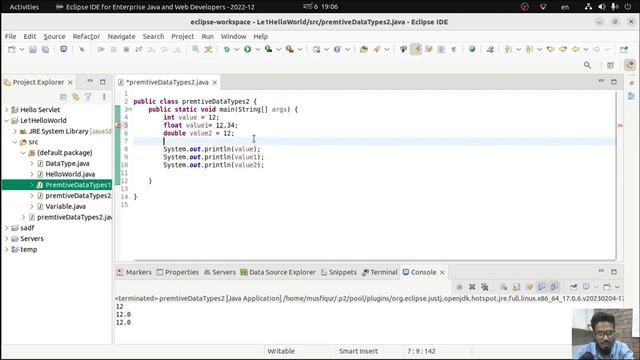Toggle Word Wrap toolbar icon
The width and height of the screenshot is (640, 360).
[x=429, y=49]
